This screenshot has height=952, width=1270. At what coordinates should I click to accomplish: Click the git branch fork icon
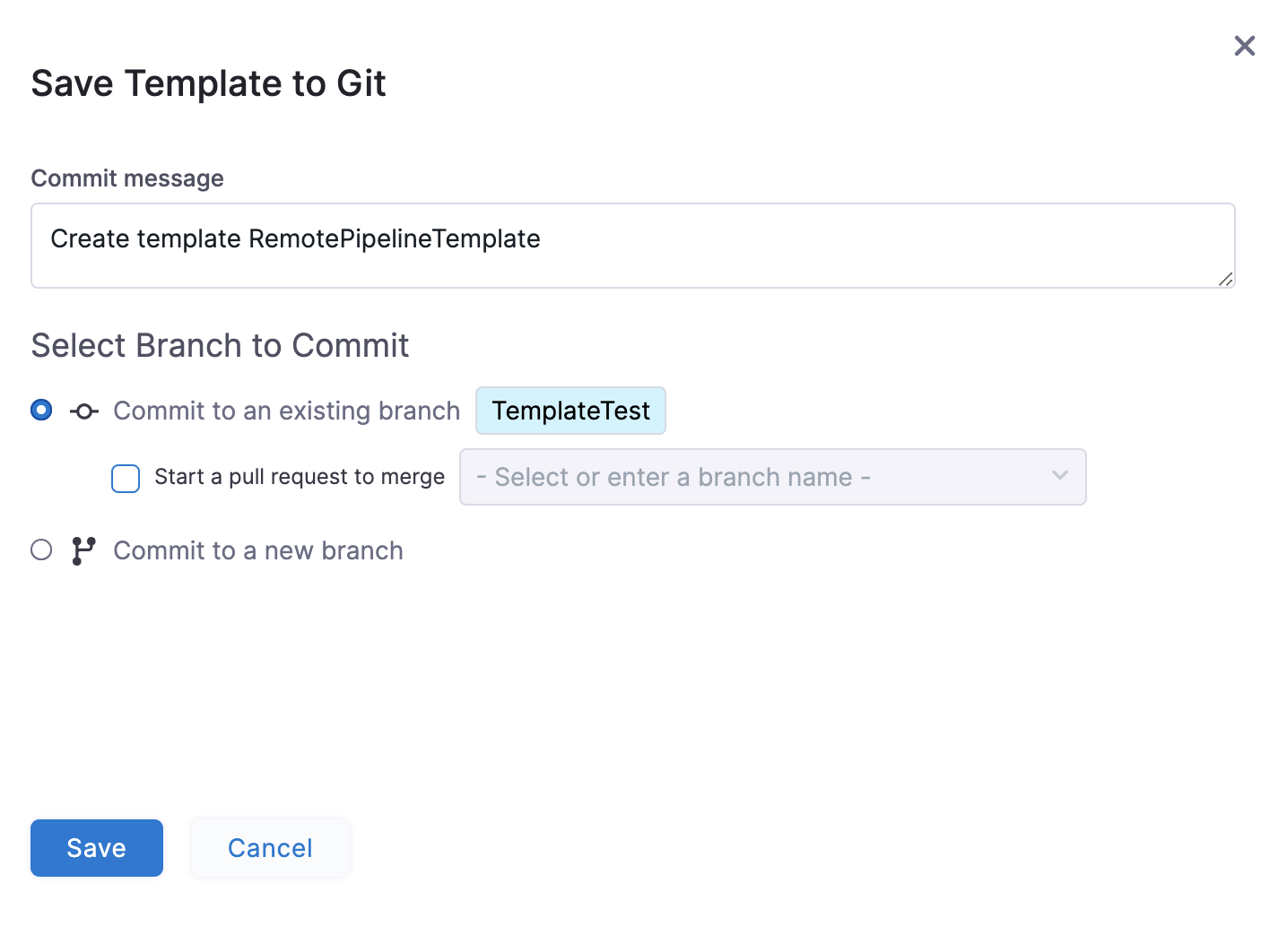point(83,550)
